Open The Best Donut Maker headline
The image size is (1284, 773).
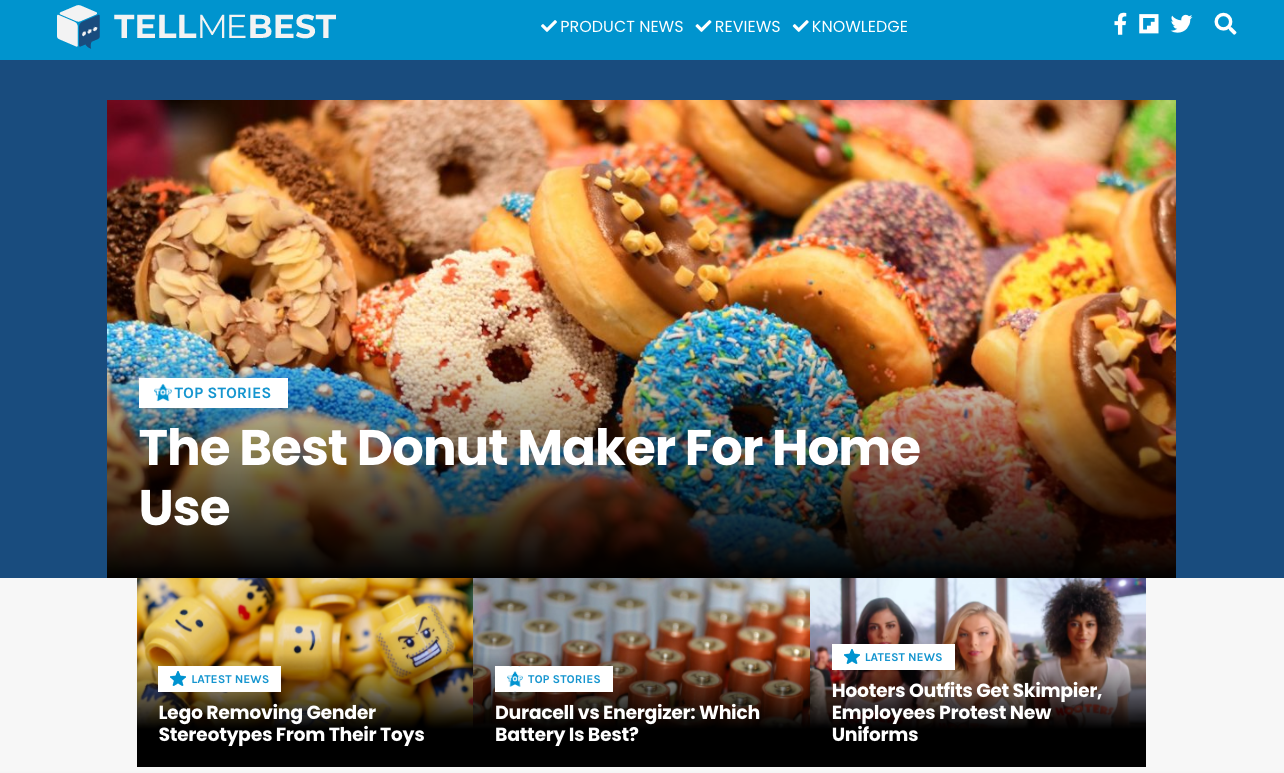pos(529,477)
